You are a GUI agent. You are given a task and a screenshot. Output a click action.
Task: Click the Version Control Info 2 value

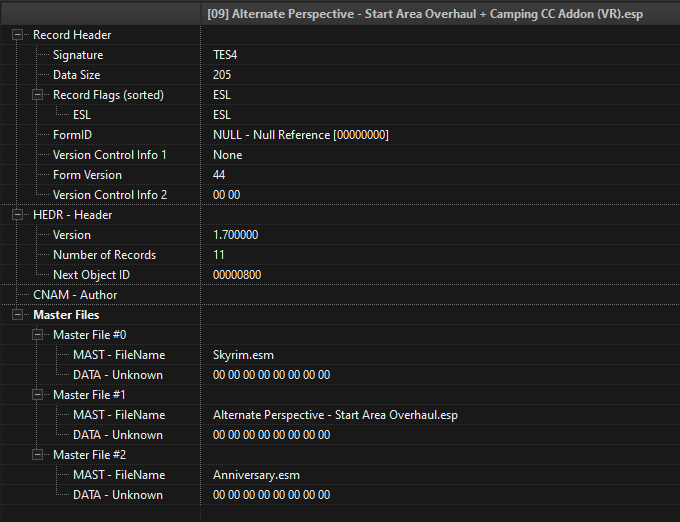coord(226,195)
